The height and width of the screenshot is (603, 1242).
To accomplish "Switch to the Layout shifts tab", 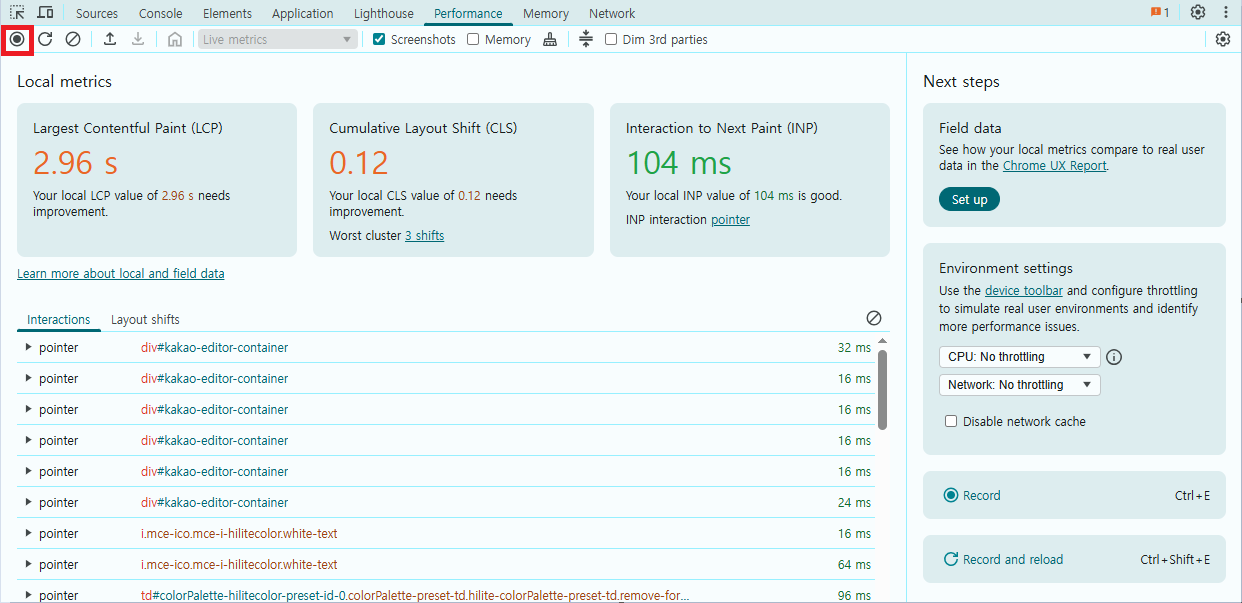I will [x=145, y=319].
